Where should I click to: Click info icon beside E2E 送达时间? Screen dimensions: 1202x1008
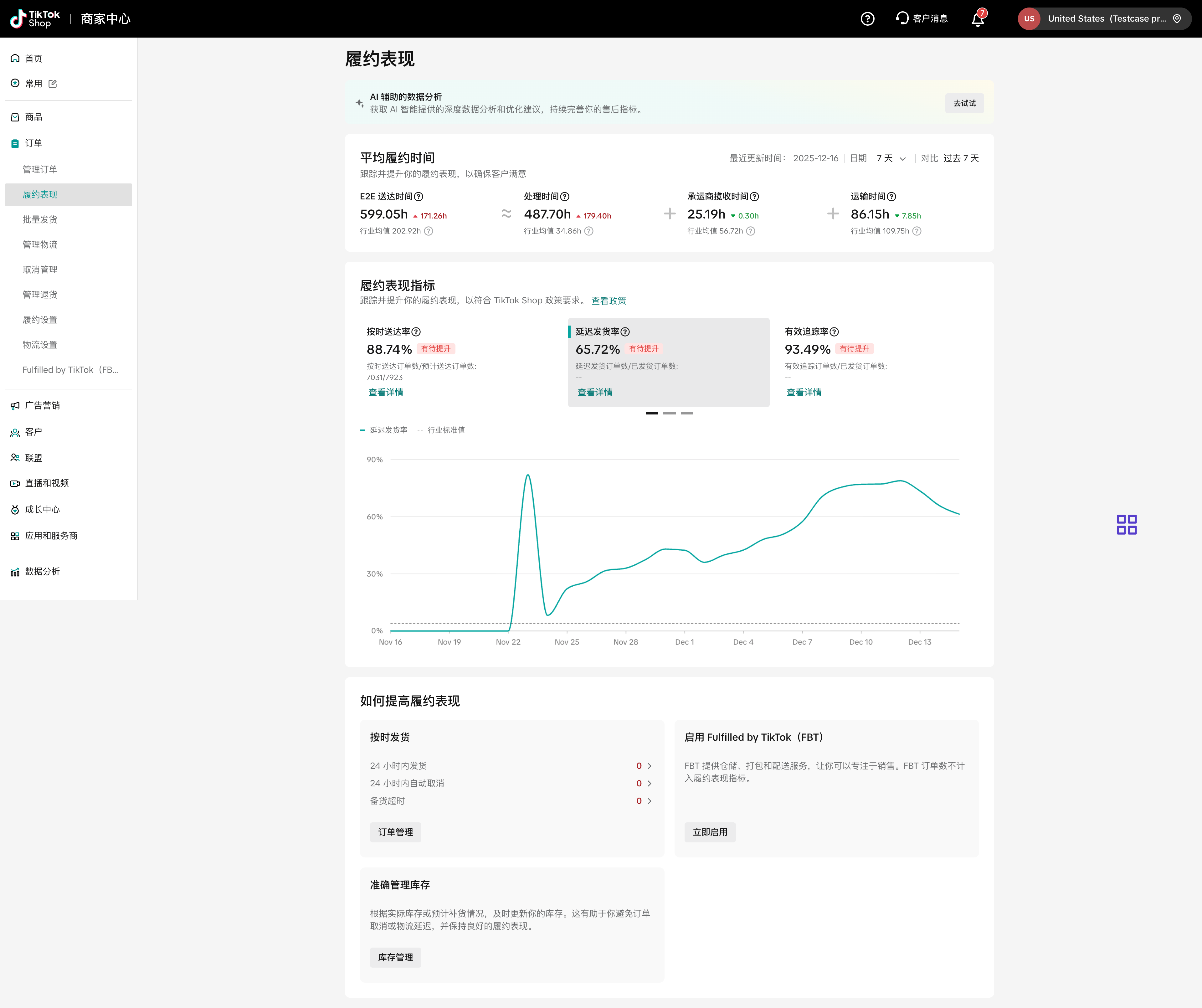[x=419, y=196]
